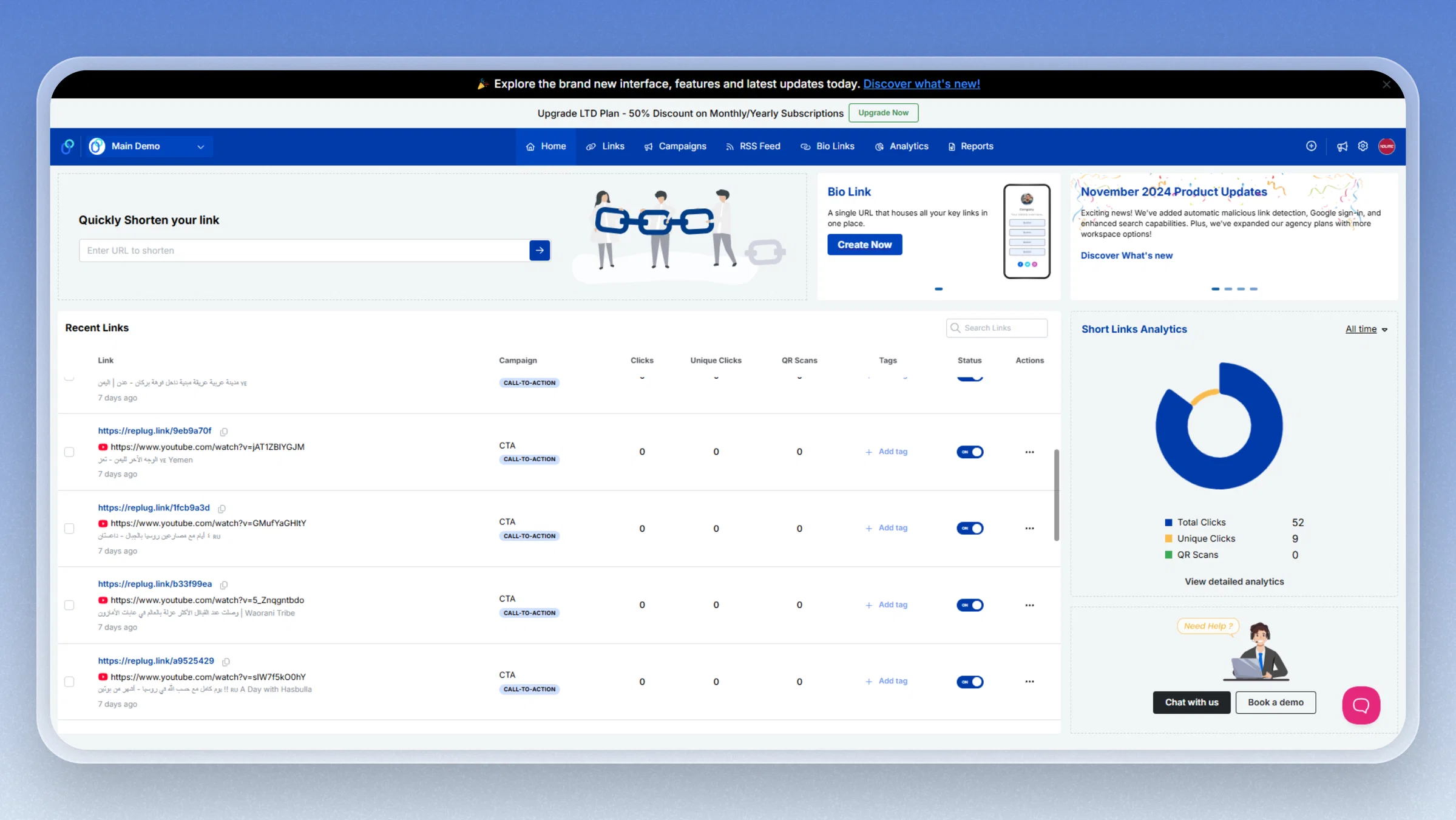Click the Create Now bio link button
Image resolution: width=1456 pixels, height=820 pixels.
(864, 245)
